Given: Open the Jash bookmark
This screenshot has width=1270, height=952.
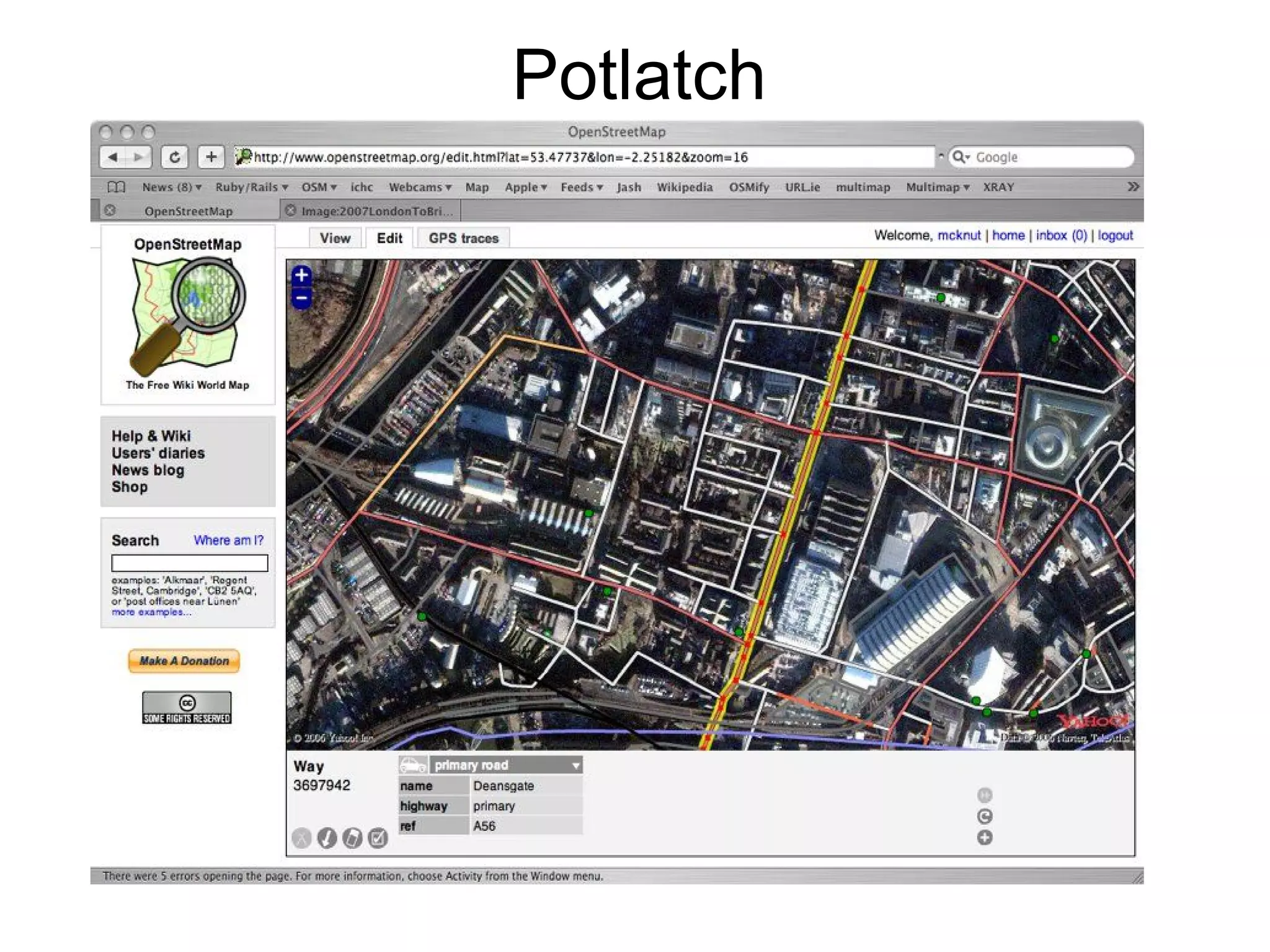Looking at the screenshot, I should click(629, 187).
